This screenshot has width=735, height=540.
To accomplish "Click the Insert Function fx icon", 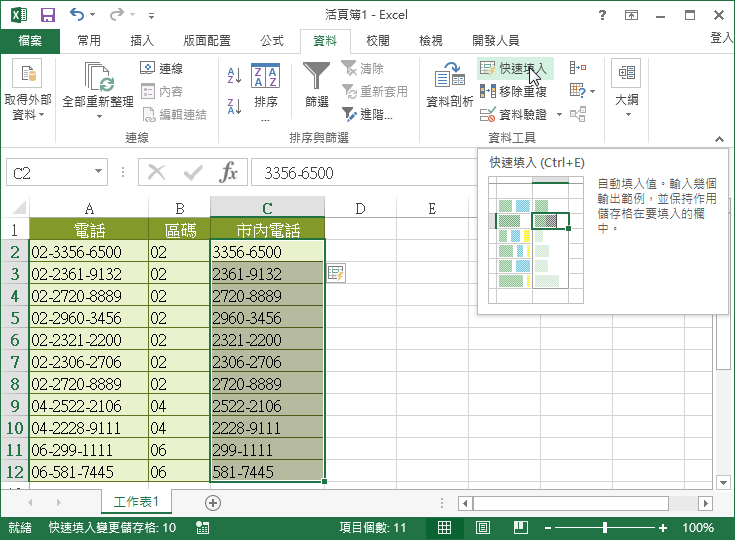I will click(x=228, y=172).
